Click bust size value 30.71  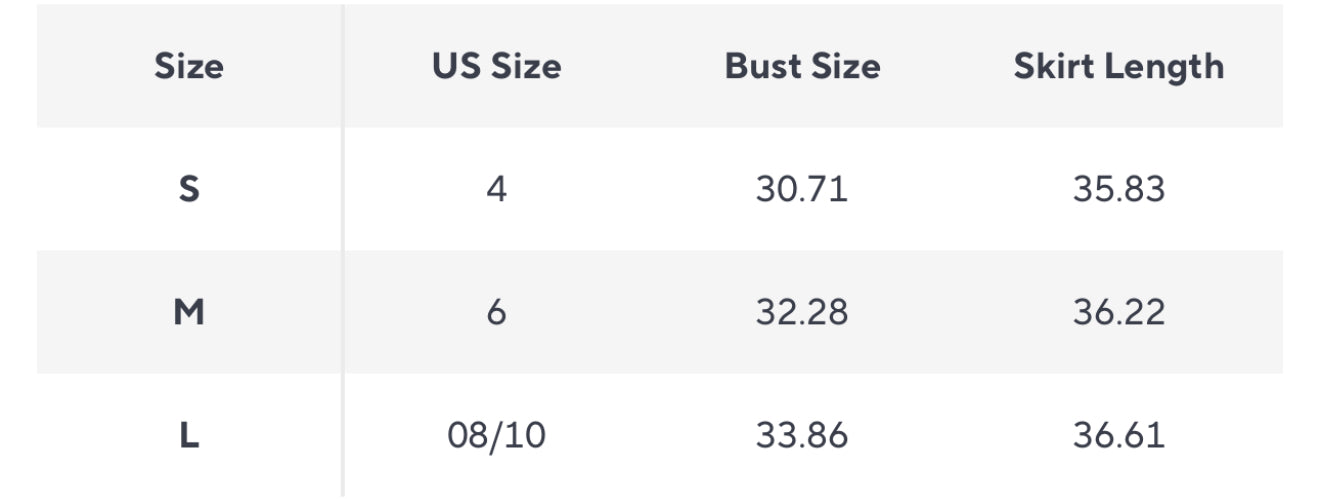coord(801,189)
